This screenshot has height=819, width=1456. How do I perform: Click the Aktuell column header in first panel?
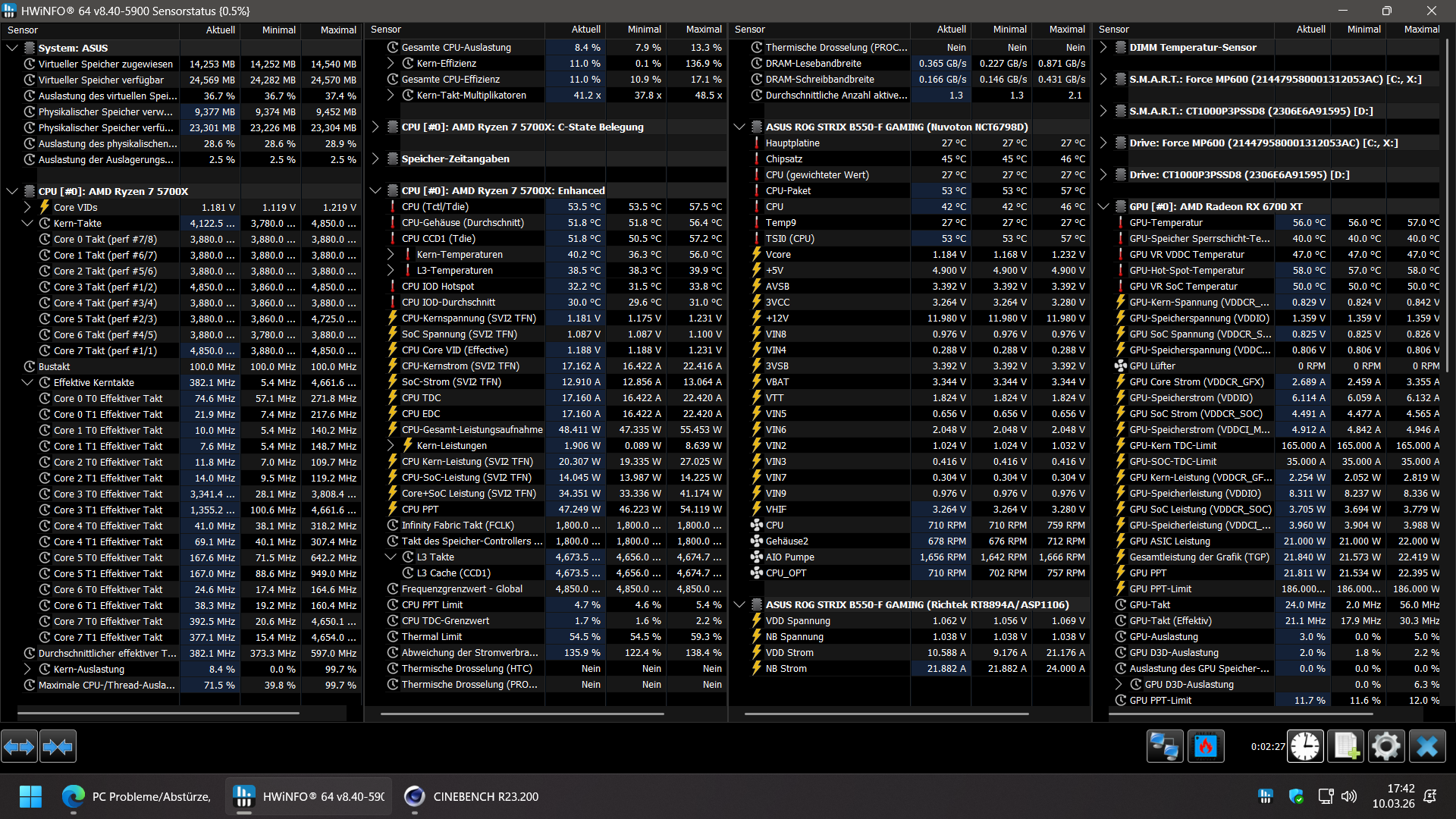(x=220, y=30)
